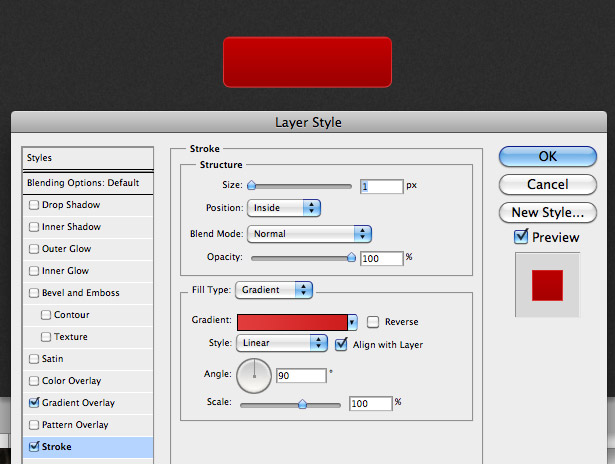The height and width of the screenshot is (464, 615).
Task: Enable the Pattern Overlay checkbox
Action: pos(34,424)
